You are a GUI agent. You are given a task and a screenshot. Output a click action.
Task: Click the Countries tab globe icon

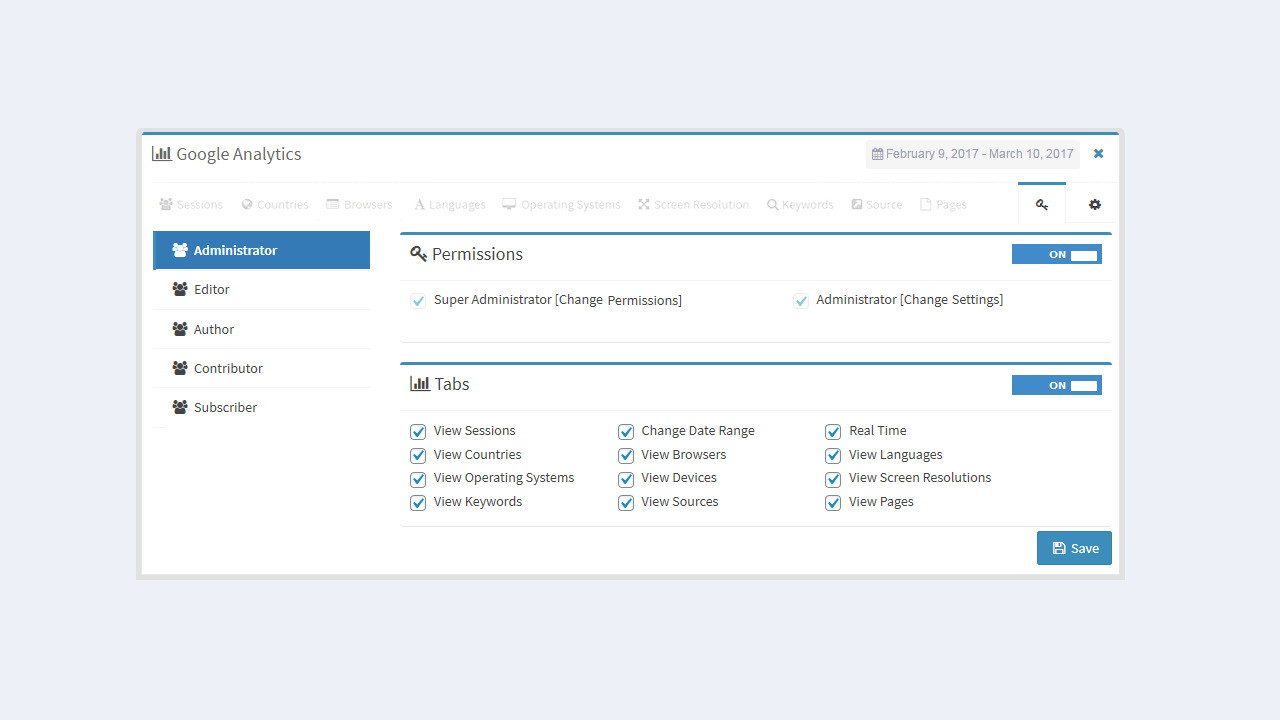pyautogui.click(x=247, y=204)
